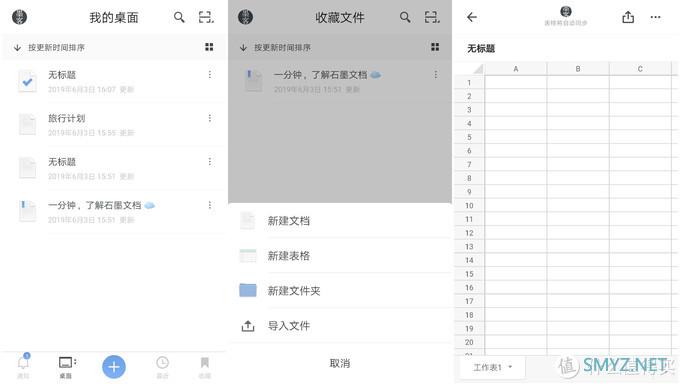680x384 pixels.
Task: Click cell B3 in the spreadsheet
Action: point(578,110)
